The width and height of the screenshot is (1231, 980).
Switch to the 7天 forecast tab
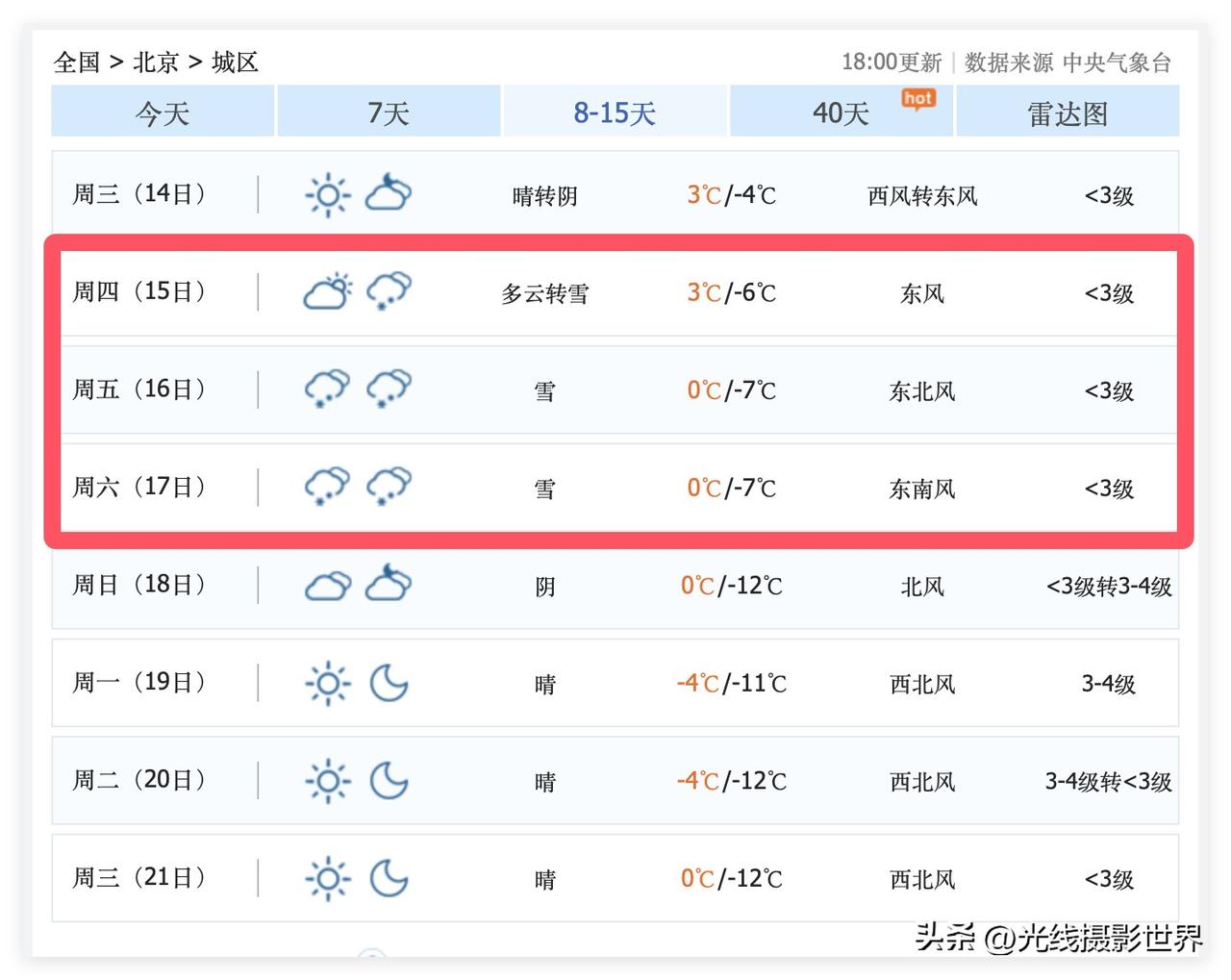tap(389, 112)
